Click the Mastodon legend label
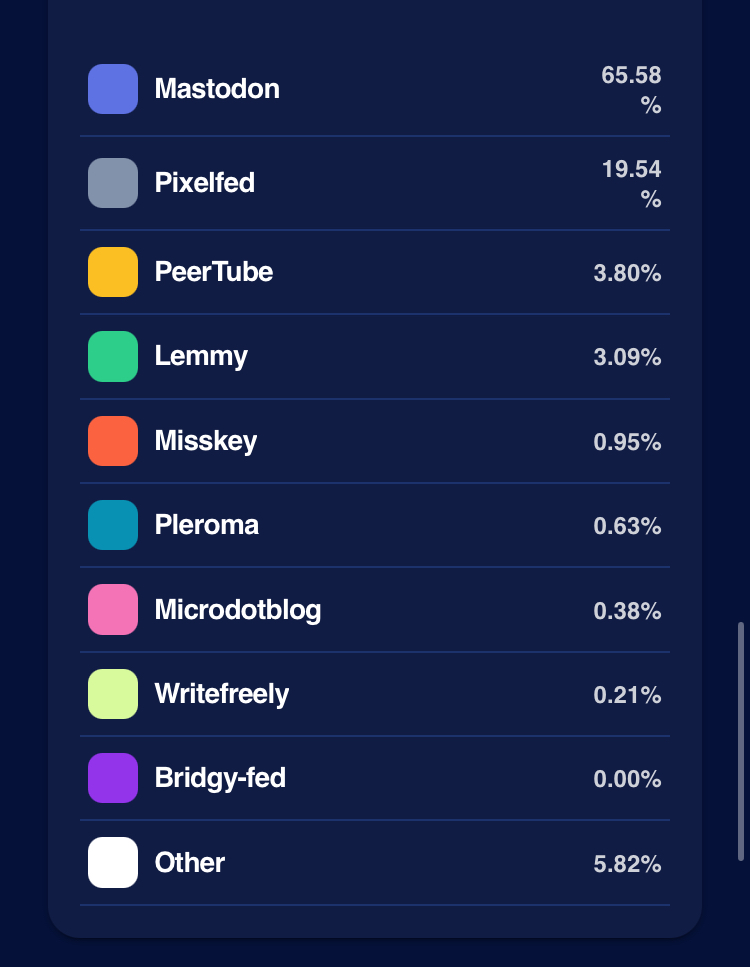 [x=217, y=89]
